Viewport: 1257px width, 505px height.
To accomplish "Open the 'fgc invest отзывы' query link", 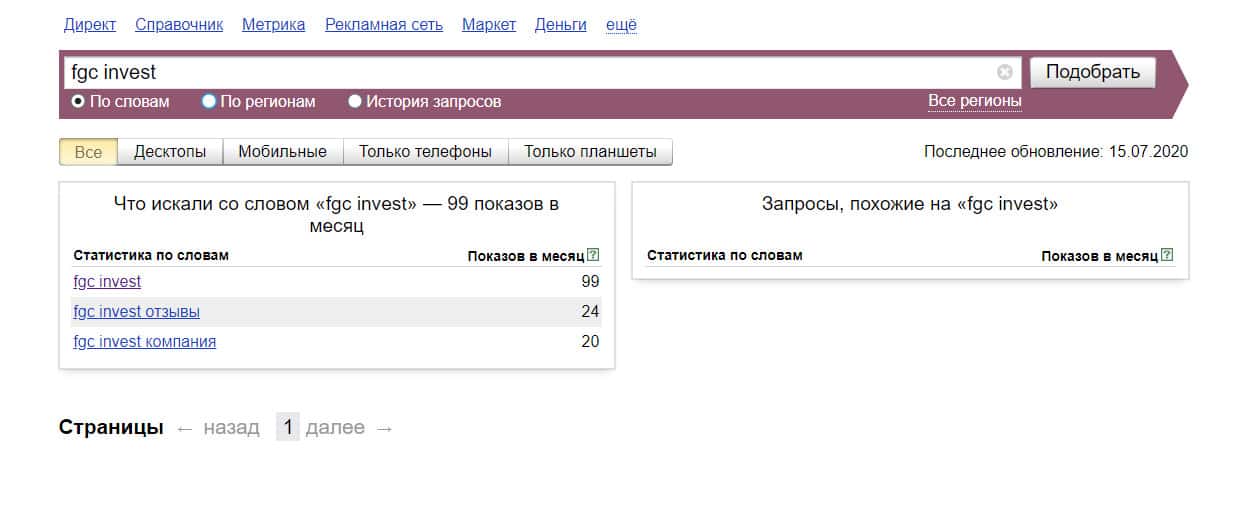I will [136, 312].
